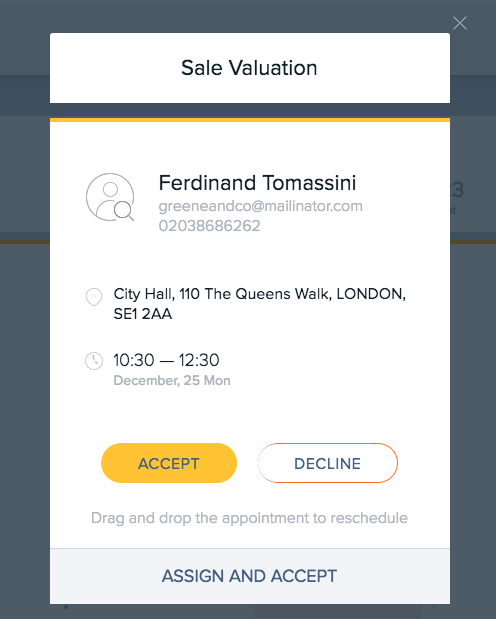Viewport: 496px width, 619px height.
Task: Close the Sale Valuation dialog with X
Action: [x=460, y=23]
